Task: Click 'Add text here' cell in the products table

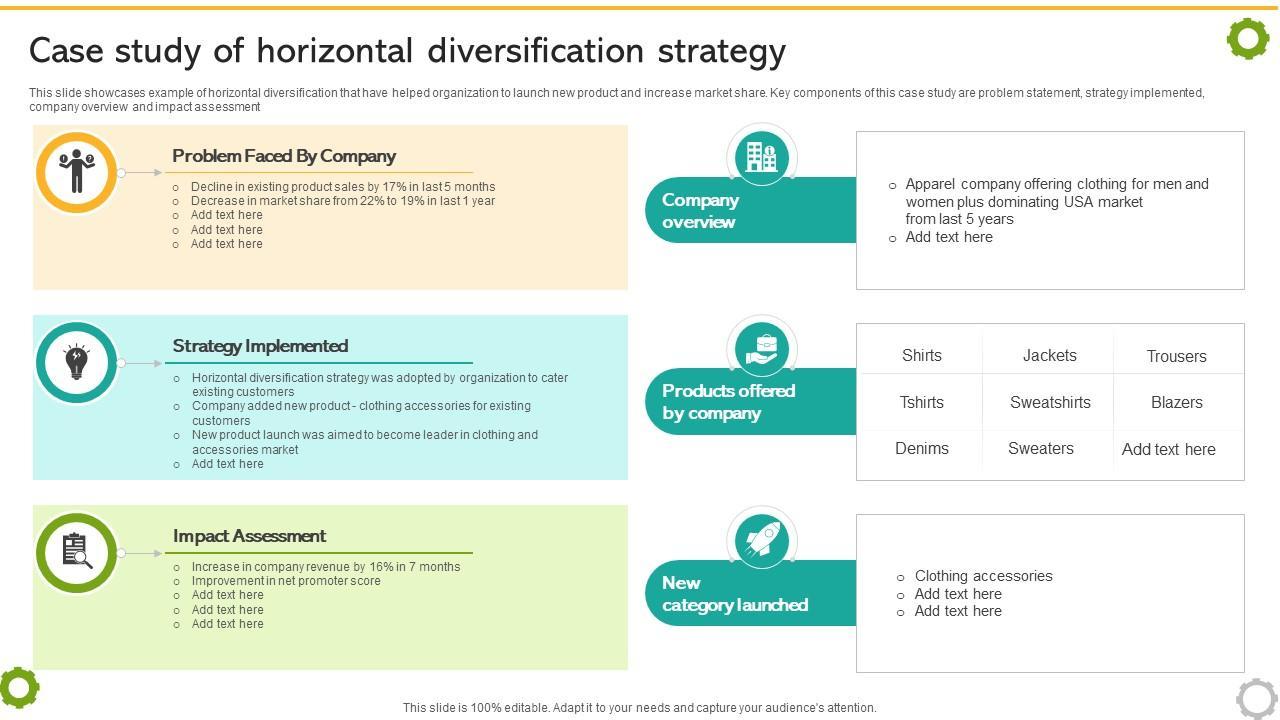Action: pos(1169,449)
